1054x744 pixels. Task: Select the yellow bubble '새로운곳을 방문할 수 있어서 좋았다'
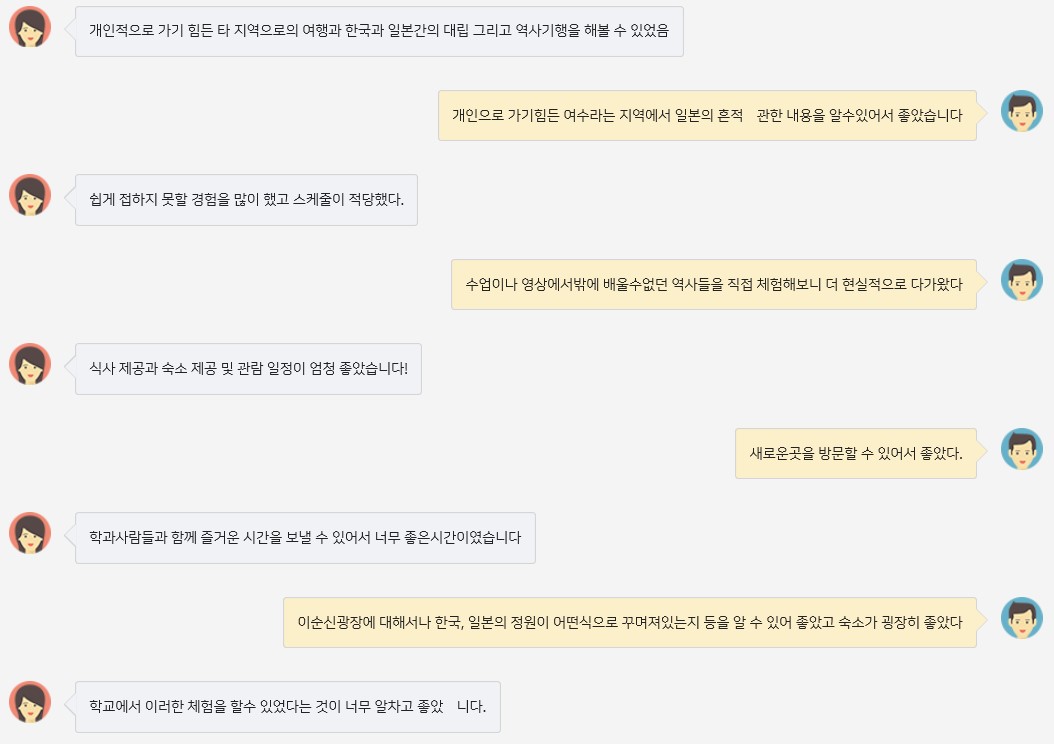pyautogui.click(x=855, y=454)
